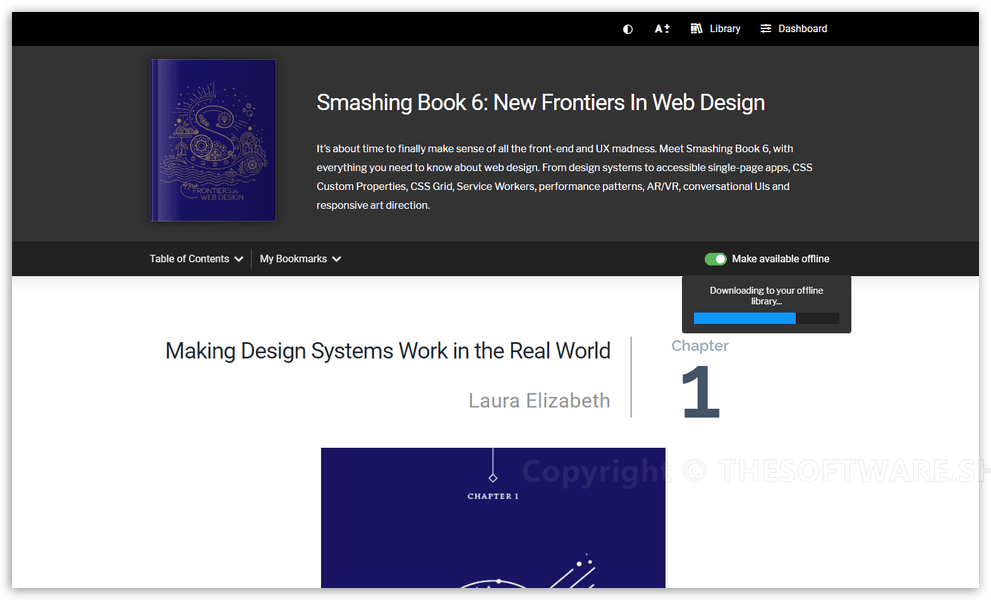Screen dimensions: 991x600
Task: Click the Table of Contents chevron arrow
Action: point(239,259)
